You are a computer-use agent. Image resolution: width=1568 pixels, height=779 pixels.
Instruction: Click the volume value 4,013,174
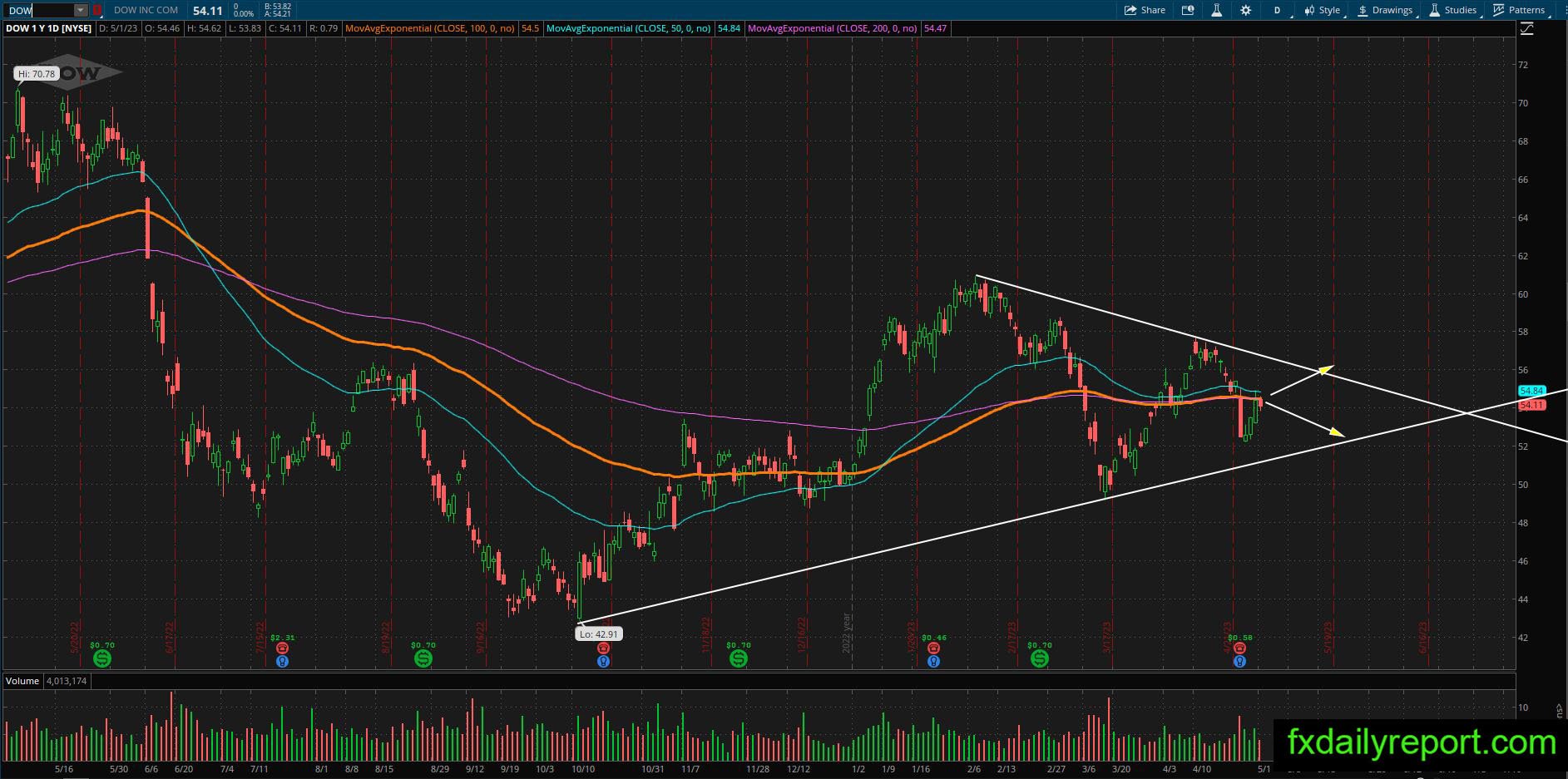click(67, 681)
